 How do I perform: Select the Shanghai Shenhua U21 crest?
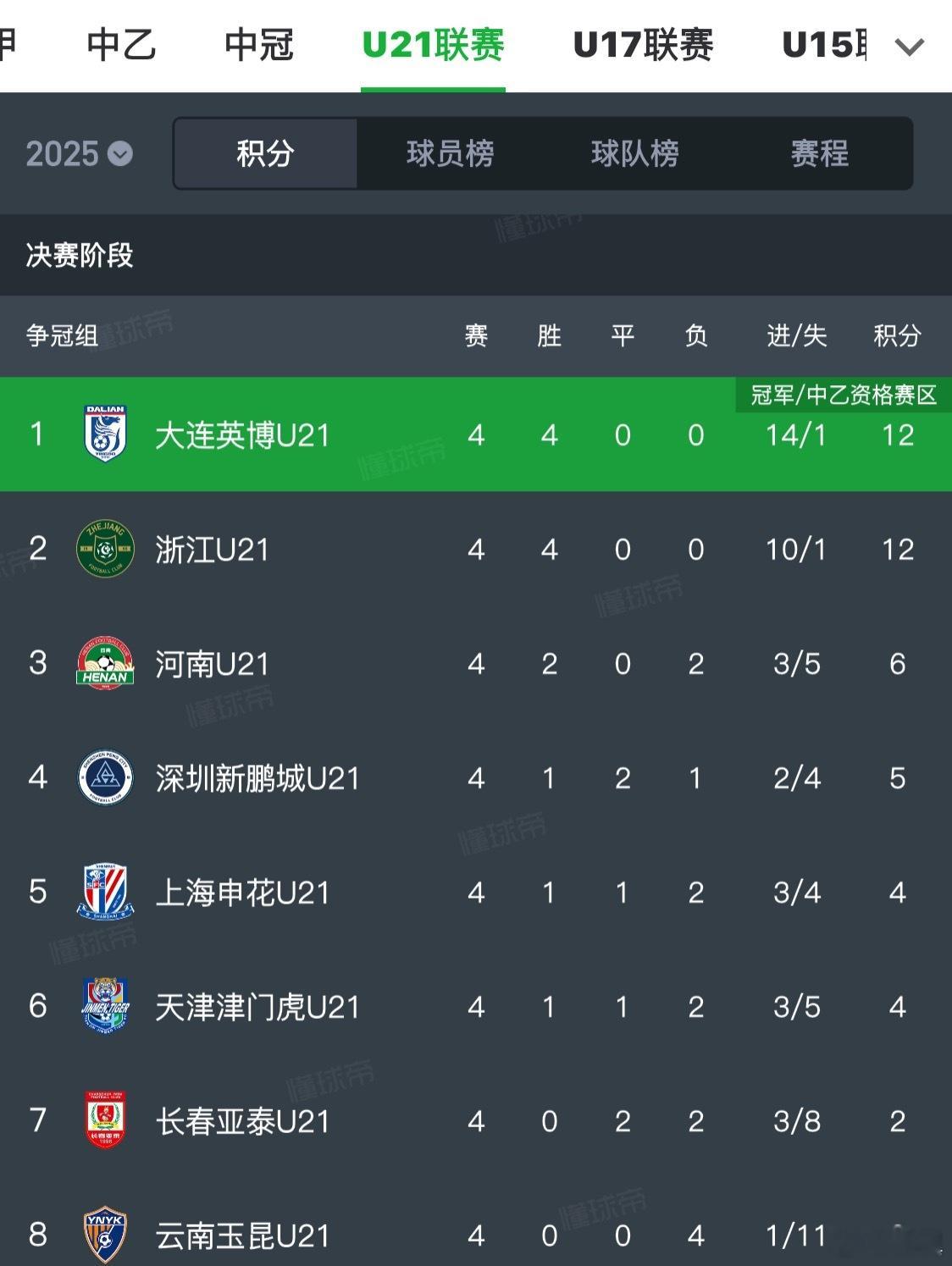point(106,892)
